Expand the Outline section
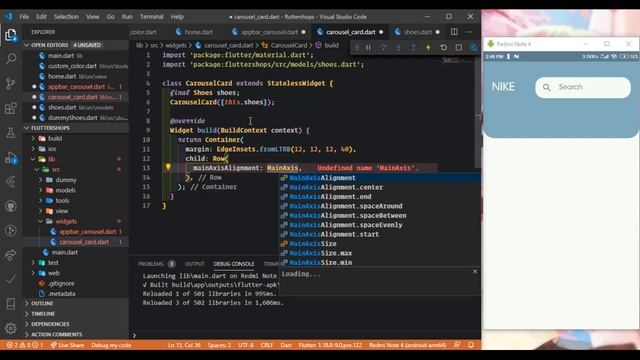This screenshot has height=360, width=640. (x=42, y=304)
